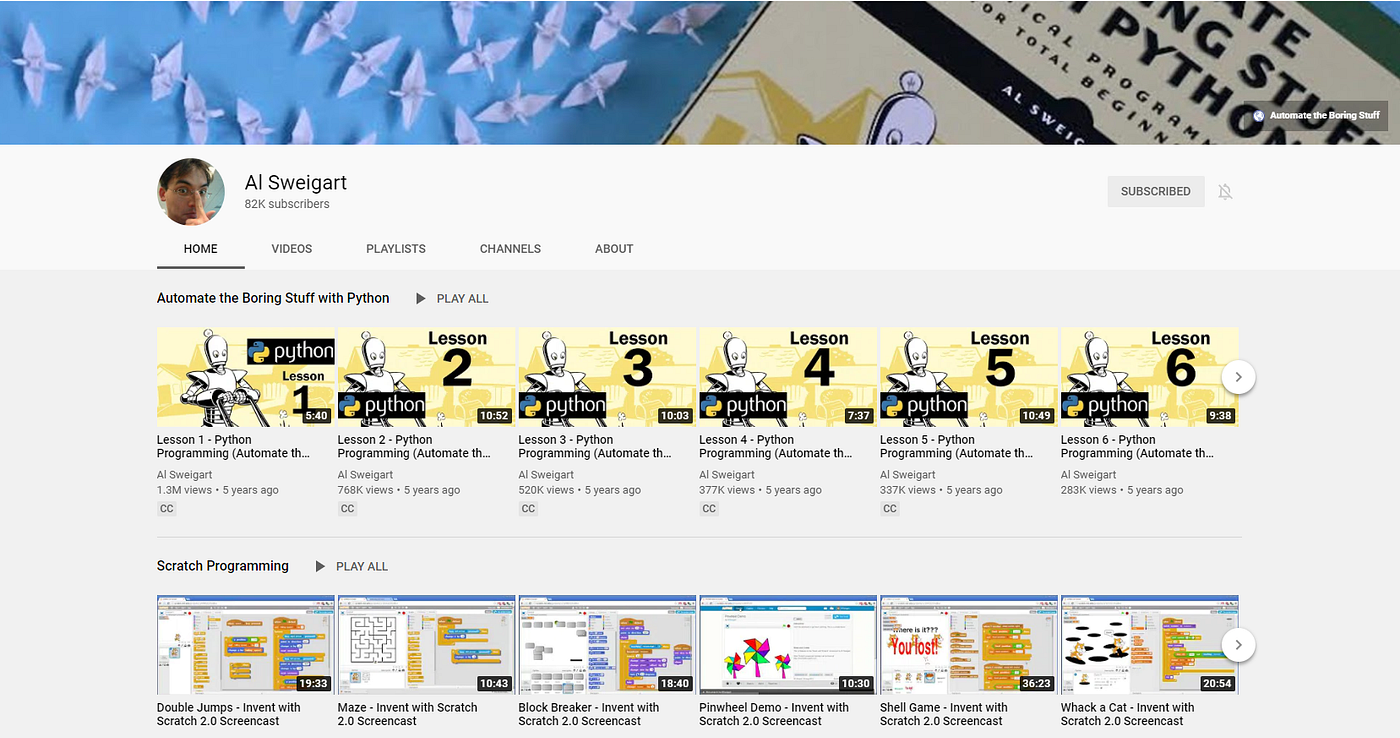Switch to the PLAYLISTS tab
The height and width of the screenshot is (738, 1400).
point(395,248)
